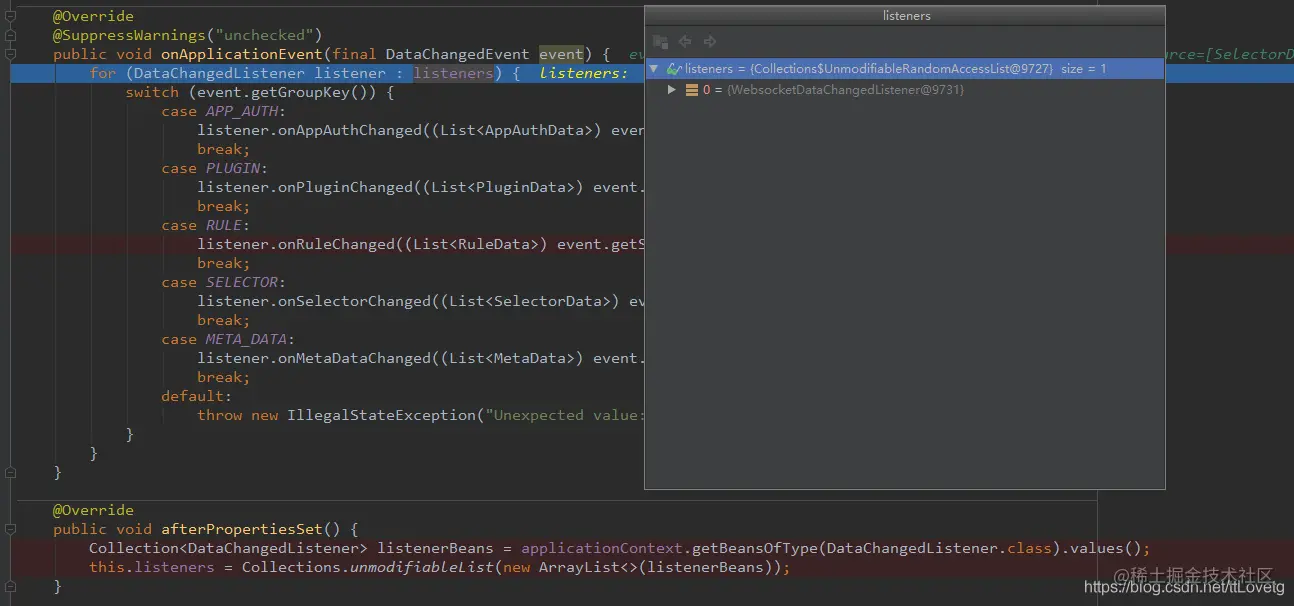Expand the 0 = WebsocketDataChangedListener node
The height and width of the screenshot is (606, 1294).
tap(673, 90)
